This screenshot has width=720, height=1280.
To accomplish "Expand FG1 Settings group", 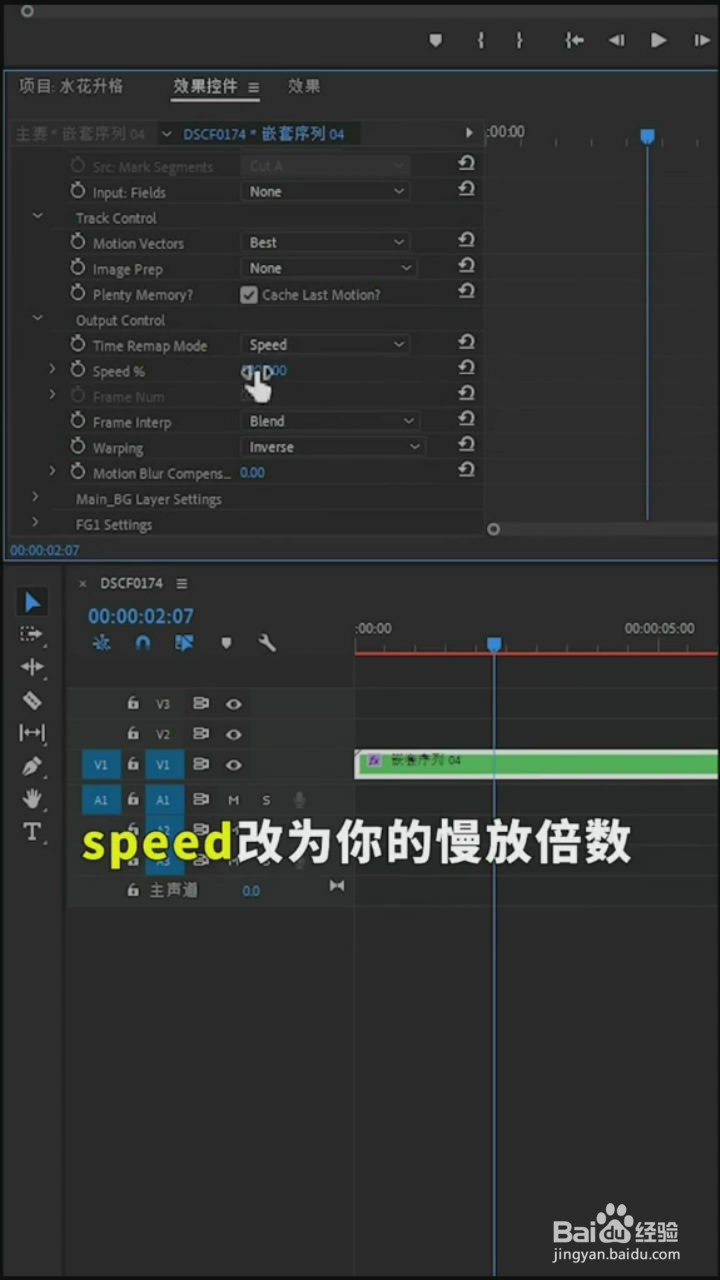I will (x=36, y=522).
